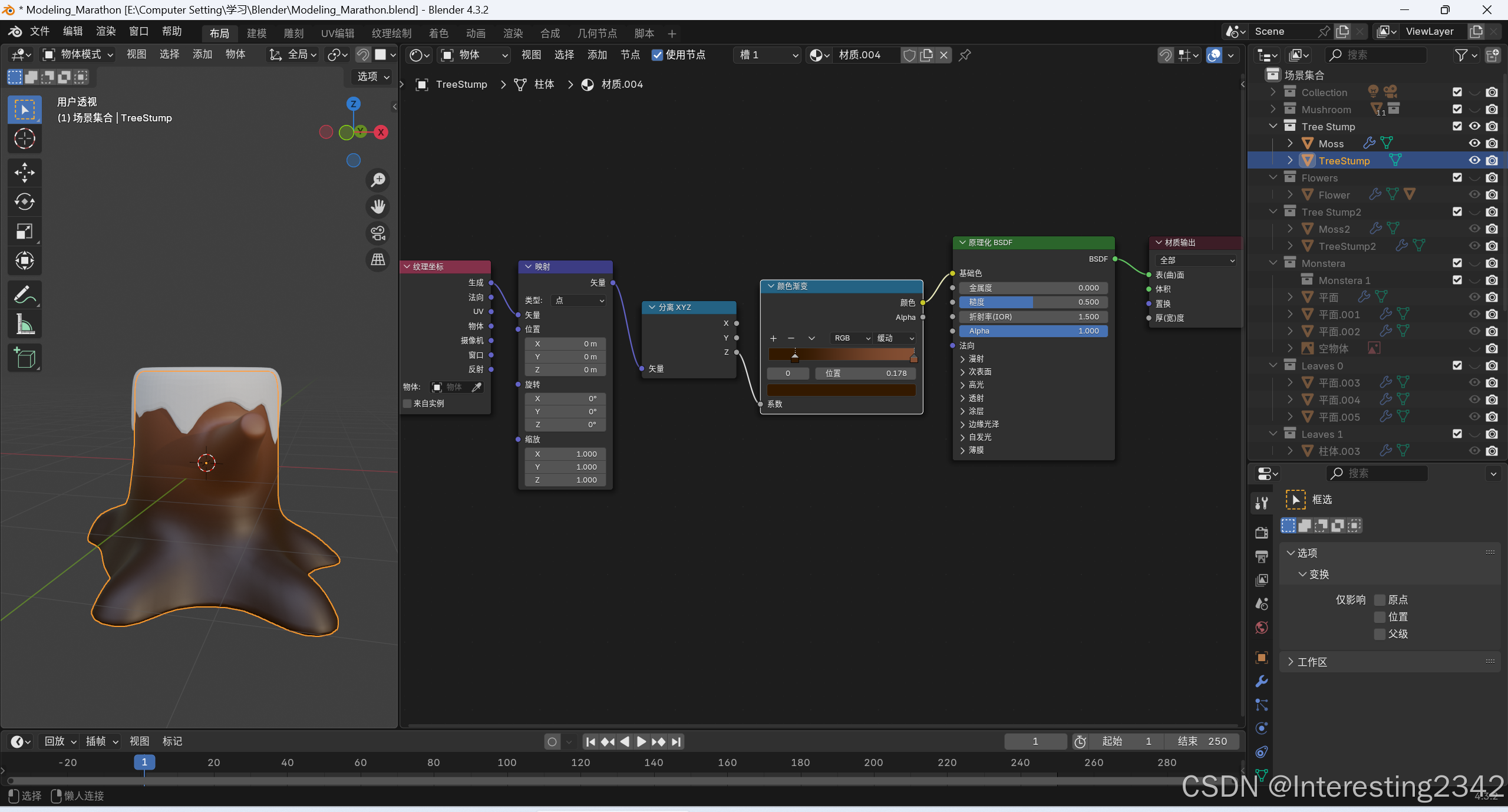Pin the node editor material
Image resolution: width=1508 pixels, height=812 pixels.
965,55
